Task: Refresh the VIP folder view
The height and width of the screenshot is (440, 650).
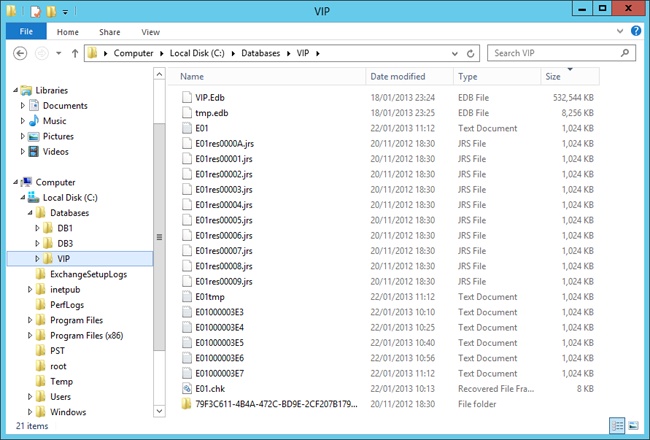Action: [471, 53]
